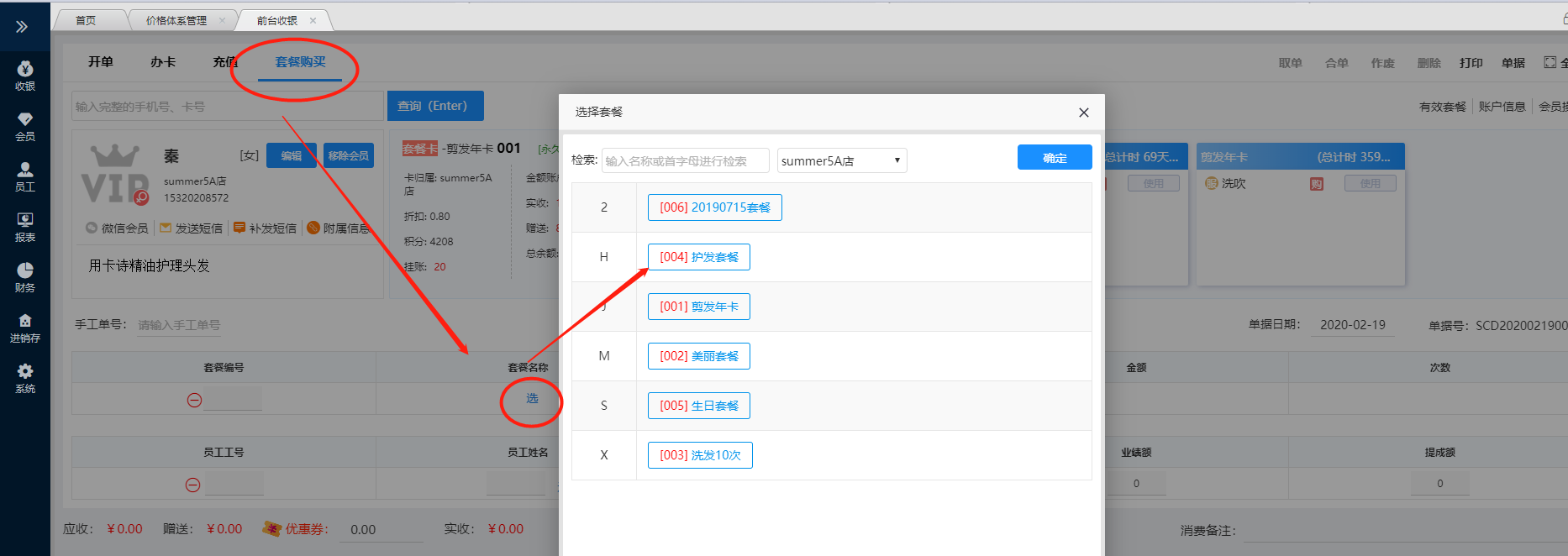
Task: Focus the phone or card number search field
Action: coord(228,106)
